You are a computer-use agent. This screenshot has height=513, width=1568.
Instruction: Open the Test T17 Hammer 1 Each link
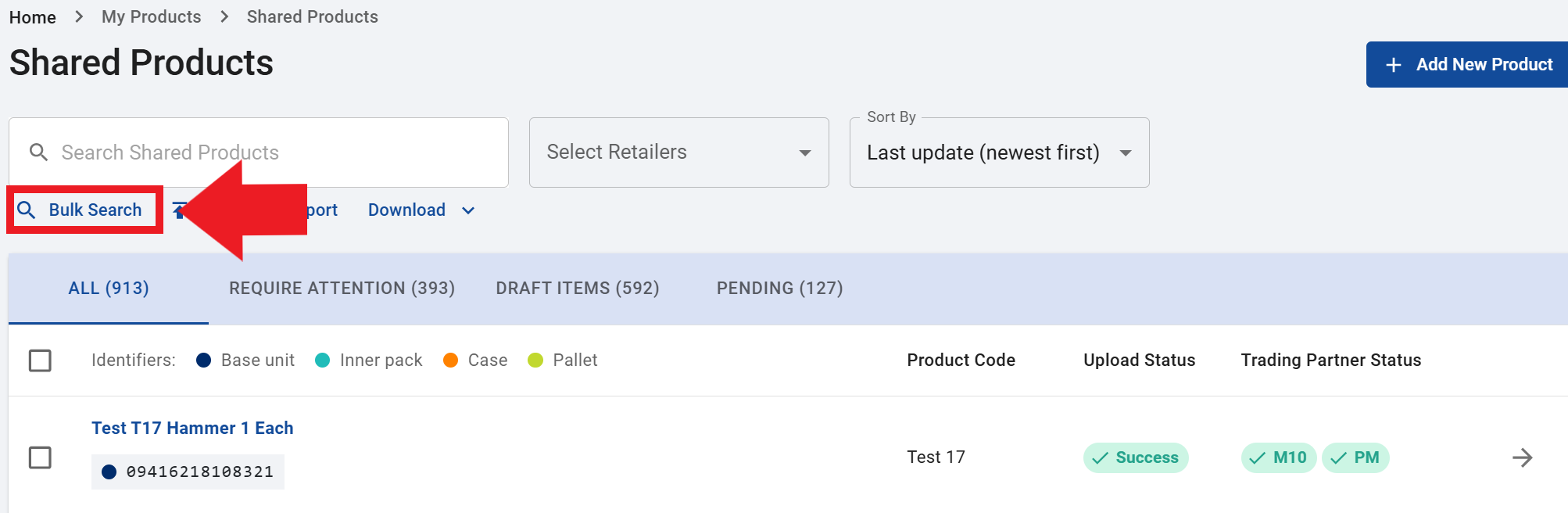click(192, 429)
